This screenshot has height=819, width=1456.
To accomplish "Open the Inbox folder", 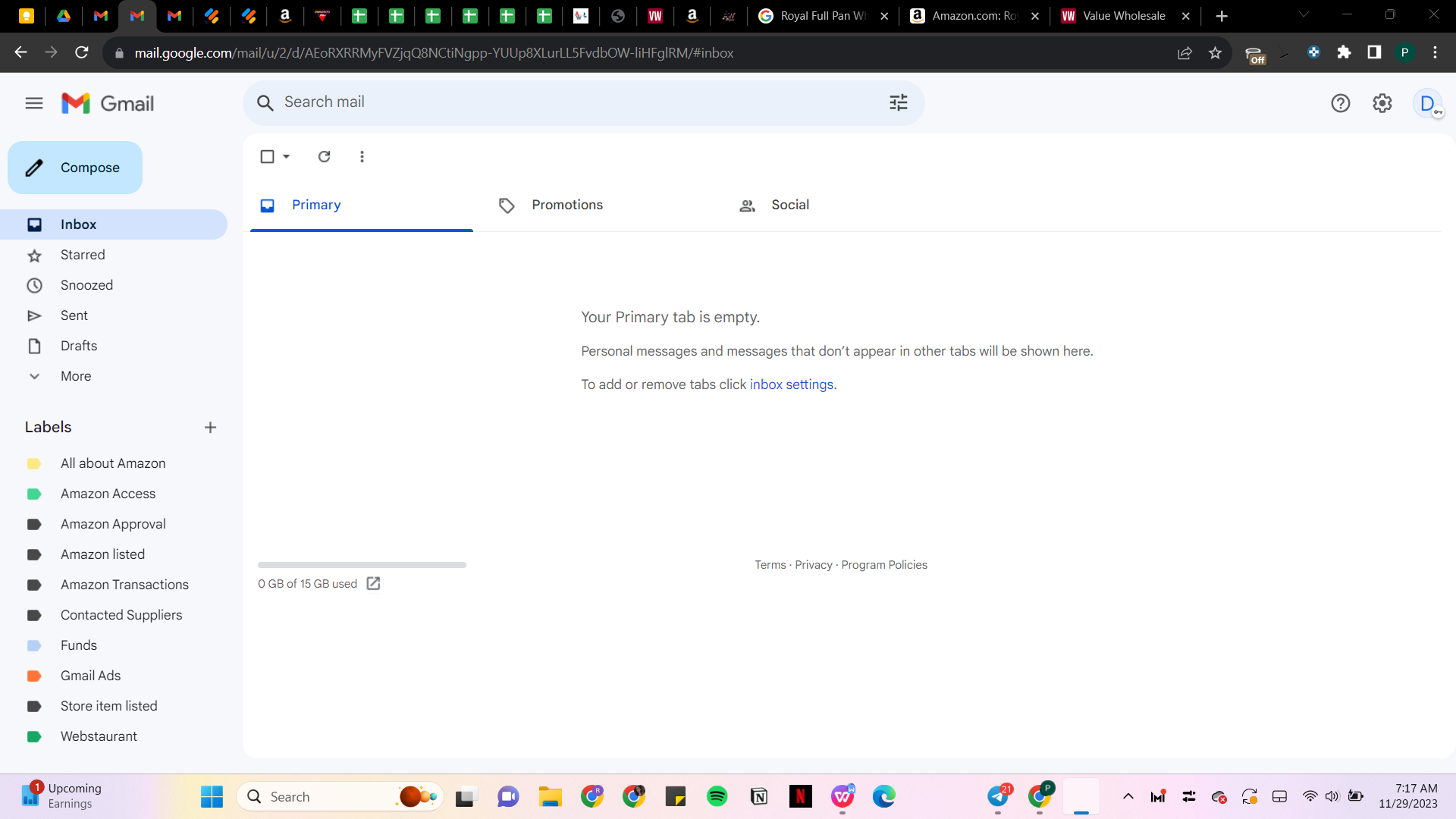I will pyautogui.click(x=114, y=224).
